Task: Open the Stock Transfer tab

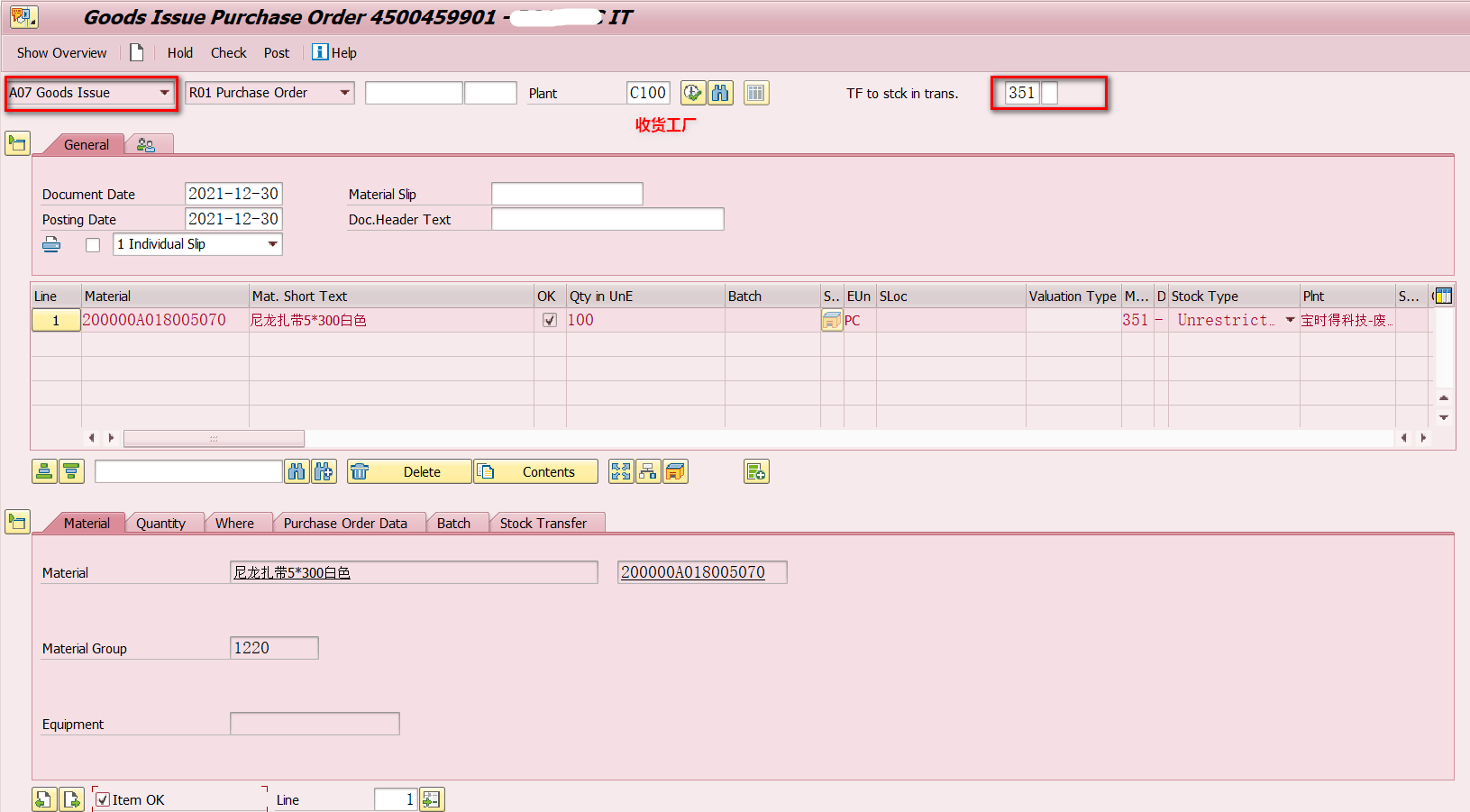Action: click(545, 523)
